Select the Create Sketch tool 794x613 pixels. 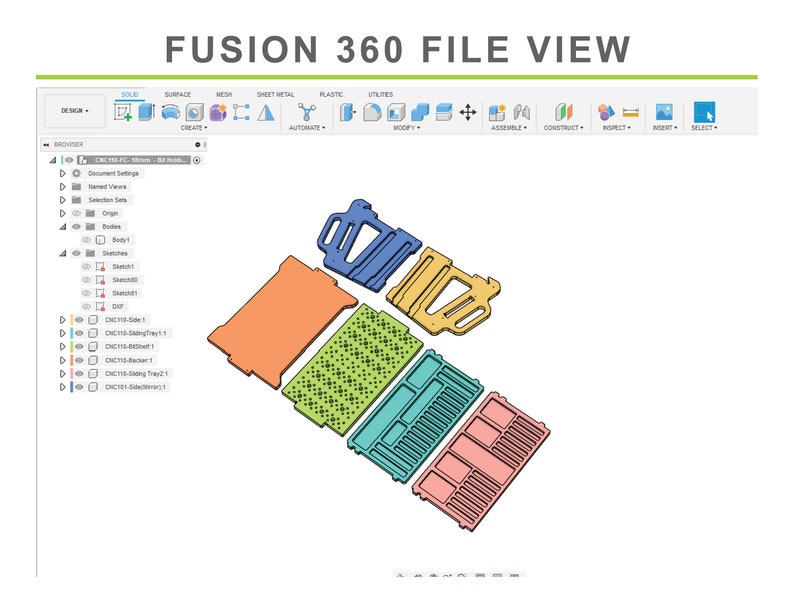pyautogui.click(x=123, y=112)
